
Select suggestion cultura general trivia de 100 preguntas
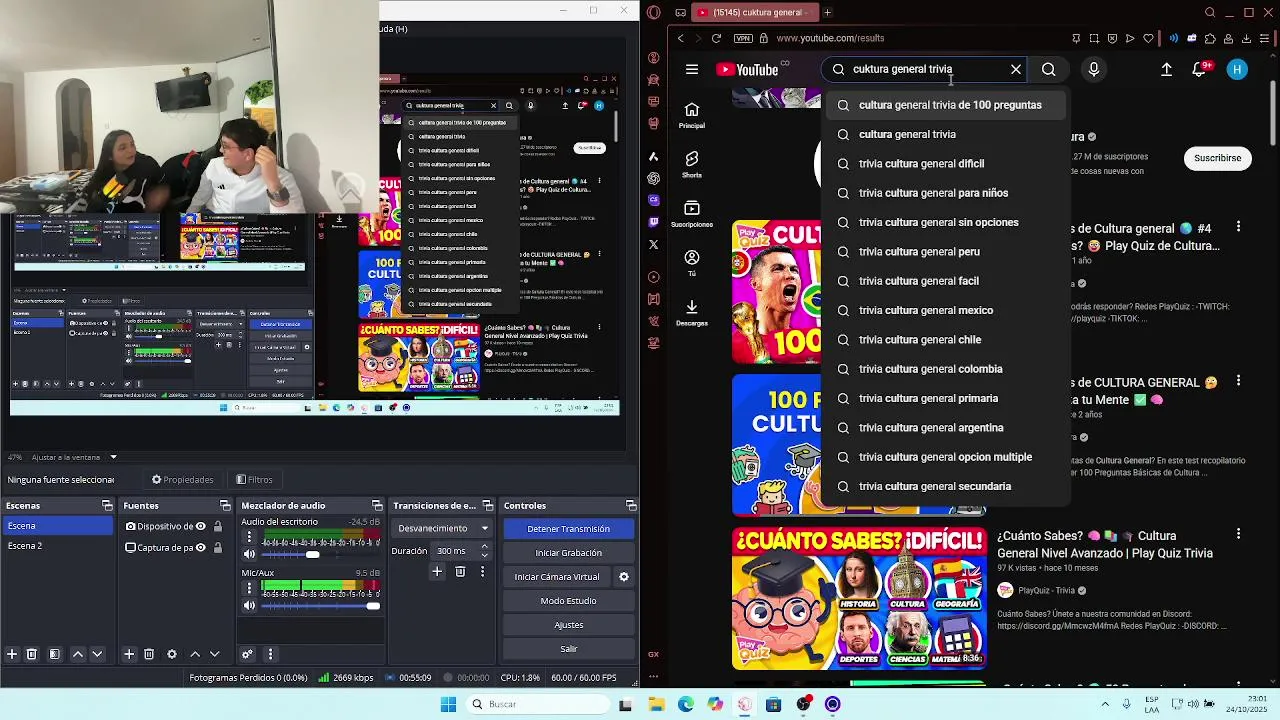click(945, 105)
